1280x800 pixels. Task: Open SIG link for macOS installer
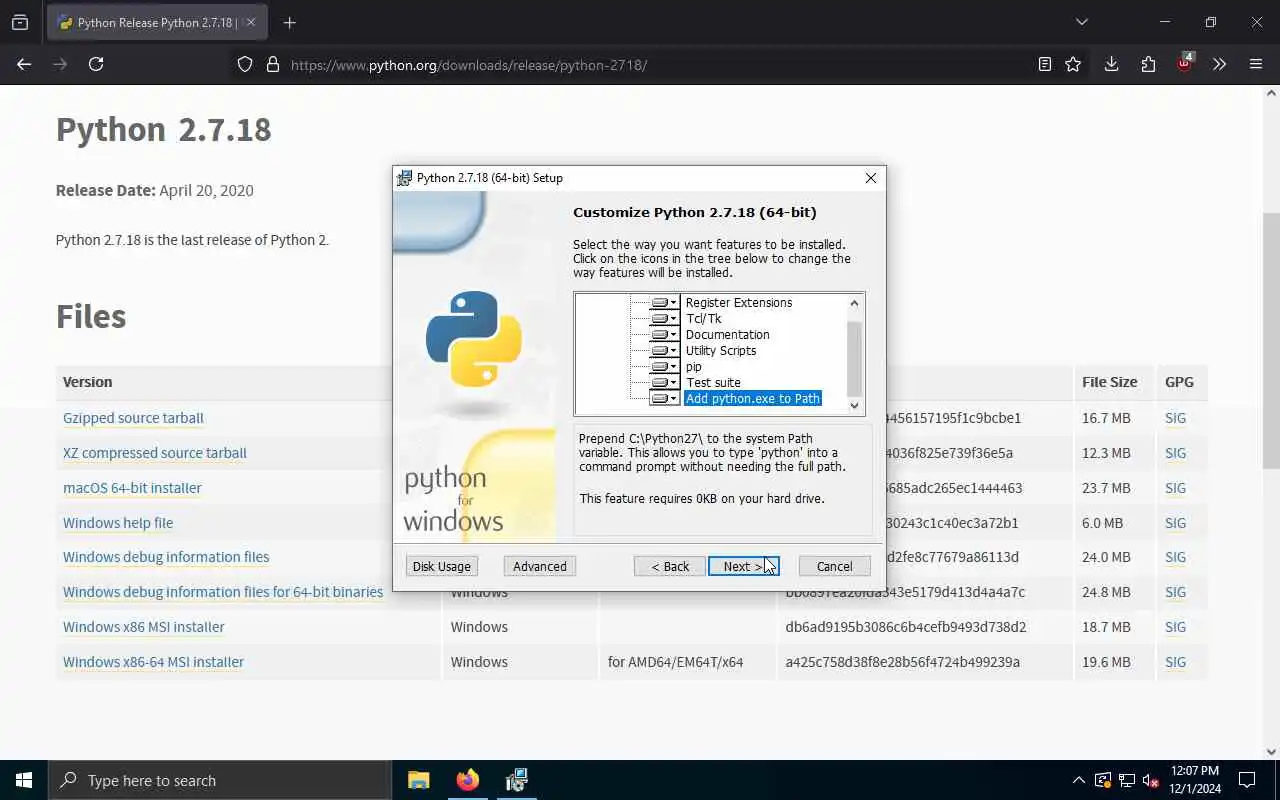coord(1175,488)
